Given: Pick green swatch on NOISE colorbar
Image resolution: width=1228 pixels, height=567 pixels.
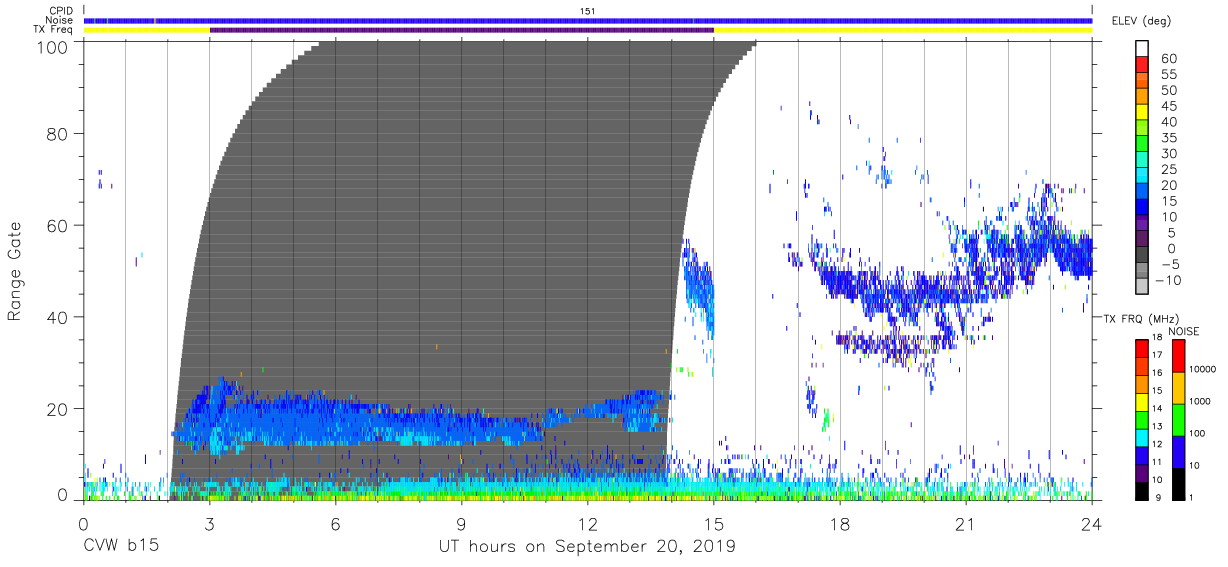Looking at the screenshot, I should click(1178, 419).
